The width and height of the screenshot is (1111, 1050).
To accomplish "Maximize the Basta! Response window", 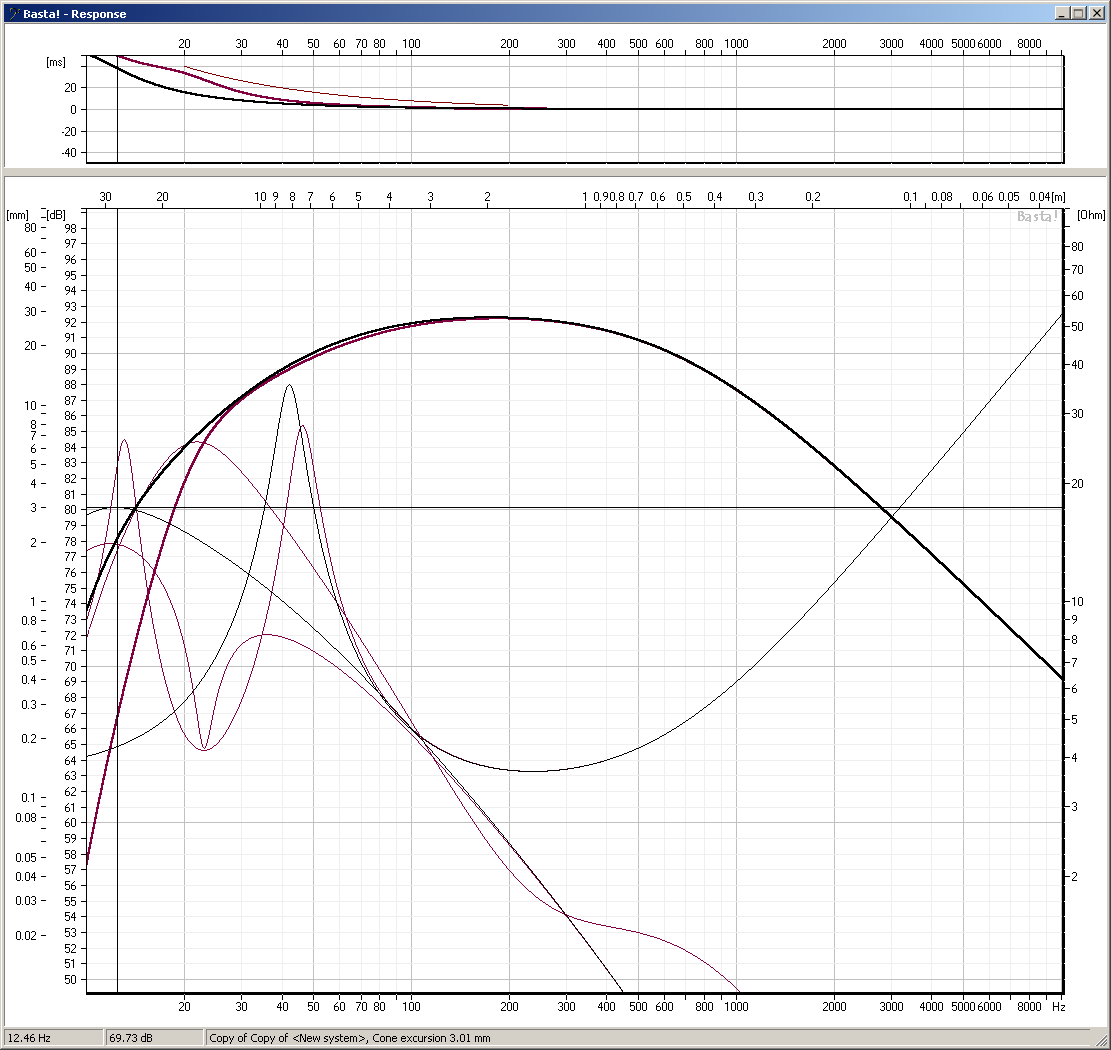I will coord(1078,13).
